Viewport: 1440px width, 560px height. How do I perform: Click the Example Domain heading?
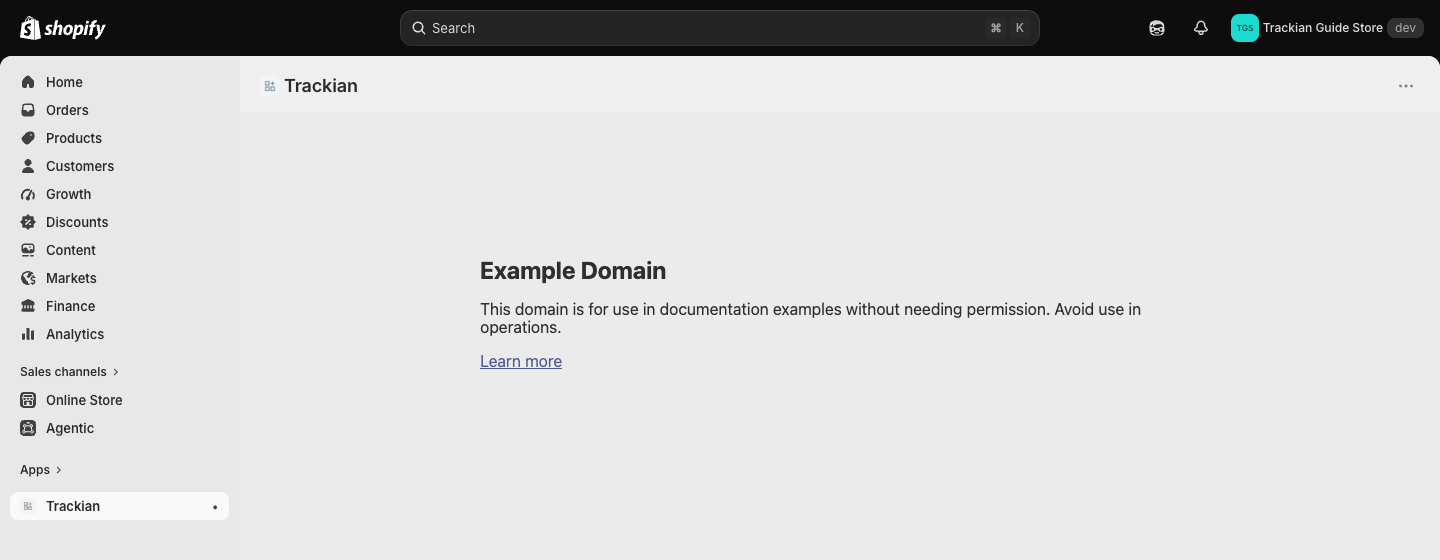573,271
